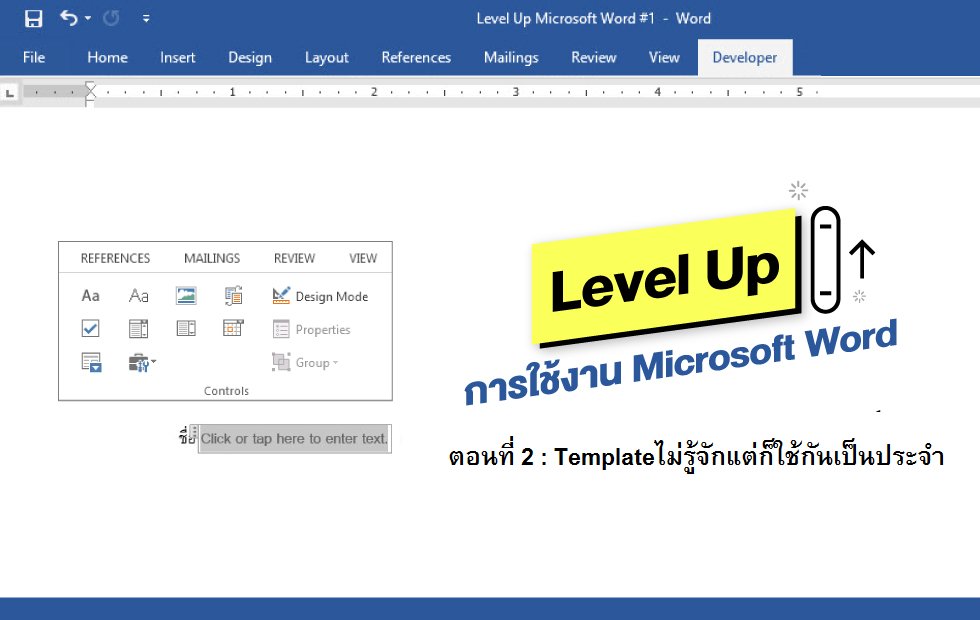Insert Picture Content Control icon

point(186,295)
